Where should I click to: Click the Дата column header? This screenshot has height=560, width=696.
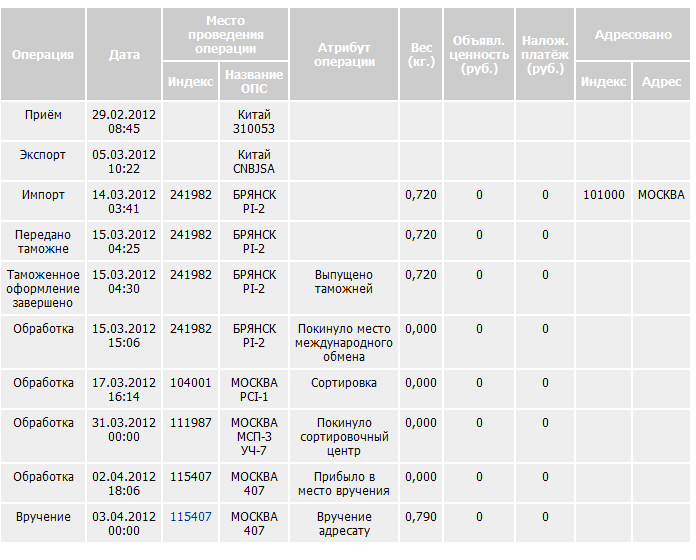[124, 54]
